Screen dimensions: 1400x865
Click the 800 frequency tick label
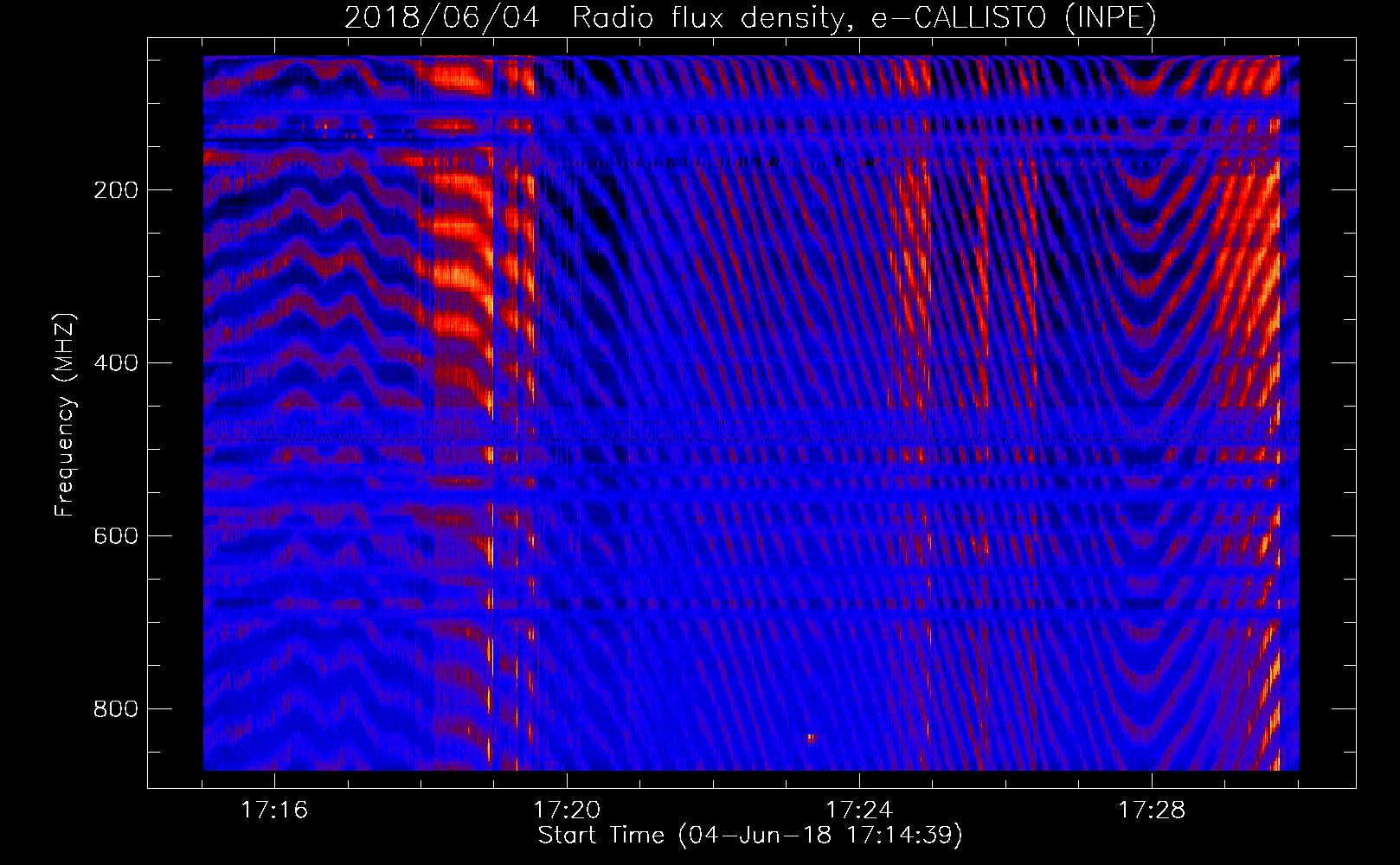coord(115,709)
